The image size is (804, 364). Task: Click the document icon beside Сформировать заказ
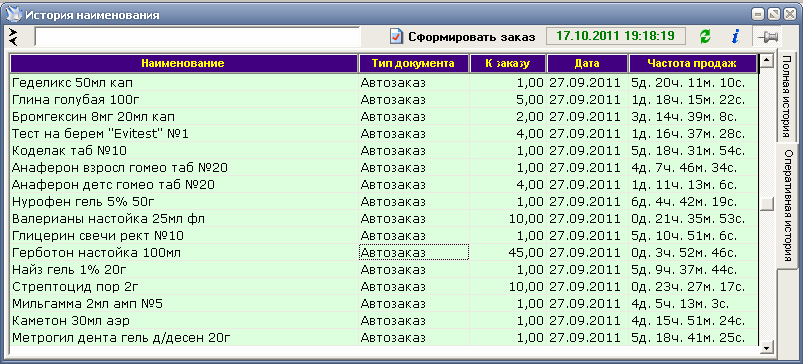396,36
